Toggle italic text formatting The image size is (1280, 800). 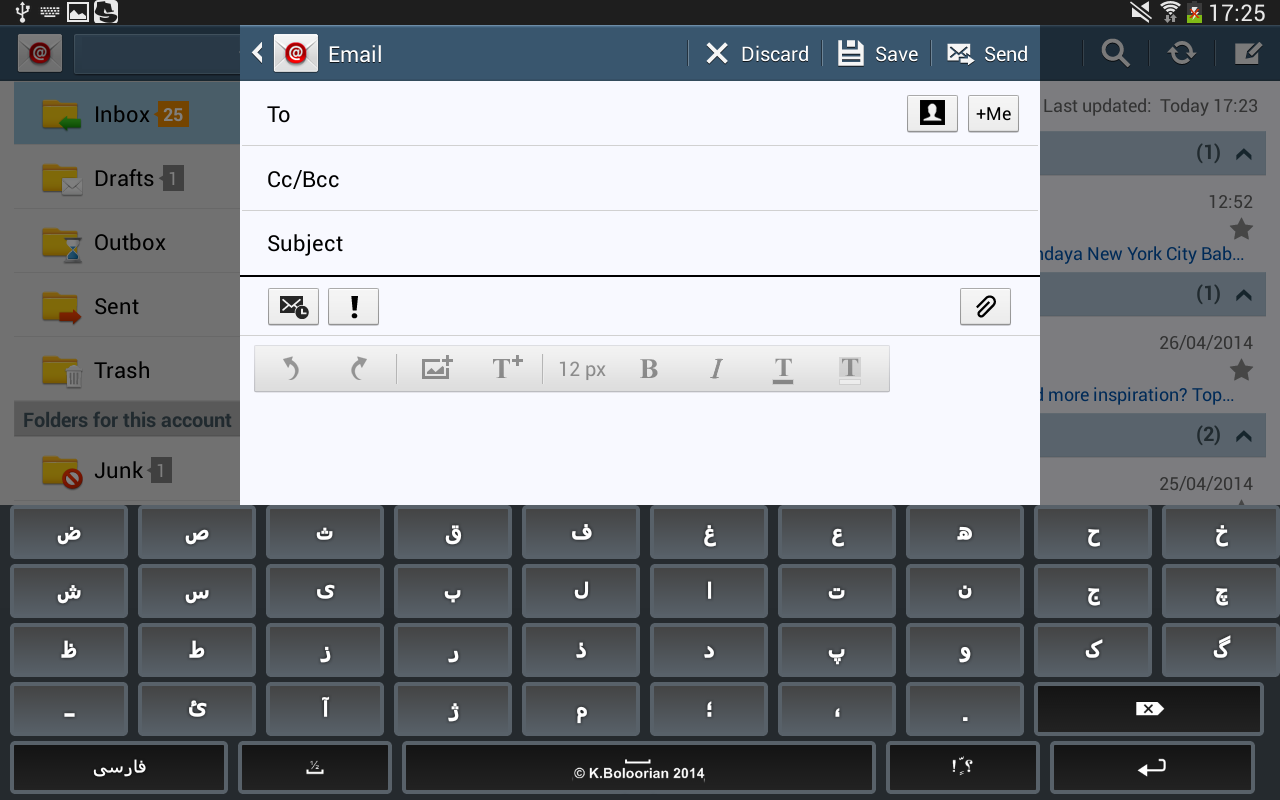tap(716, 368)
